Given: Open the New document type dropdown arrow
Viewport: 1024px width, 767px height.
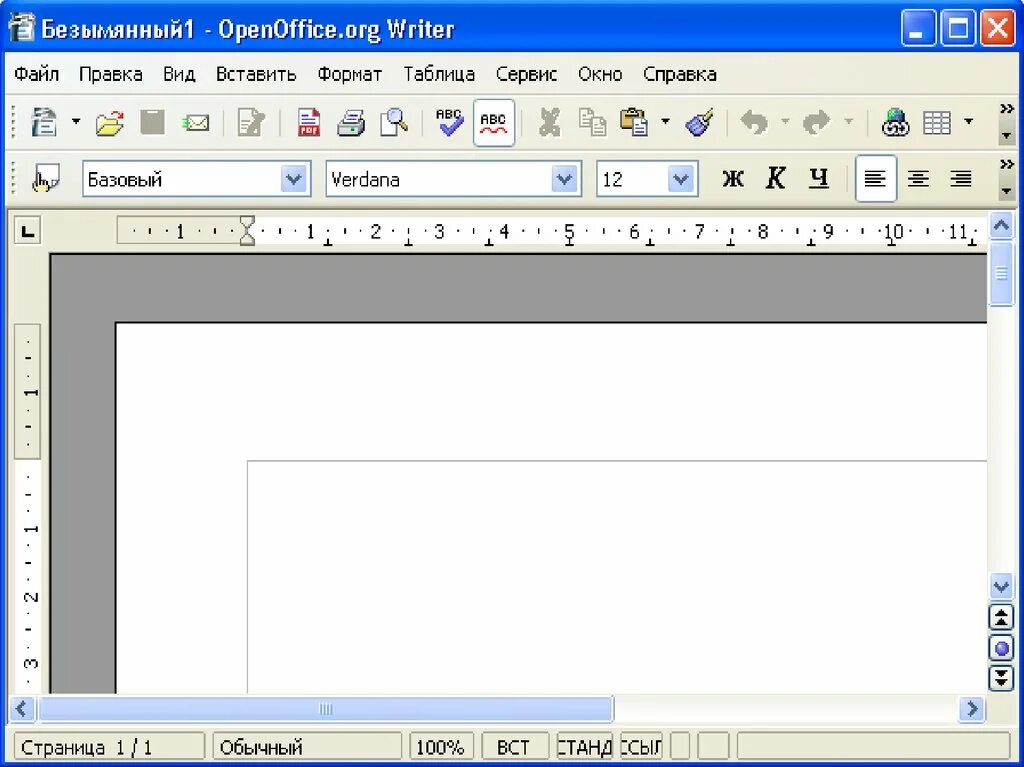Looking at the screenshot, I should (76, 122).
